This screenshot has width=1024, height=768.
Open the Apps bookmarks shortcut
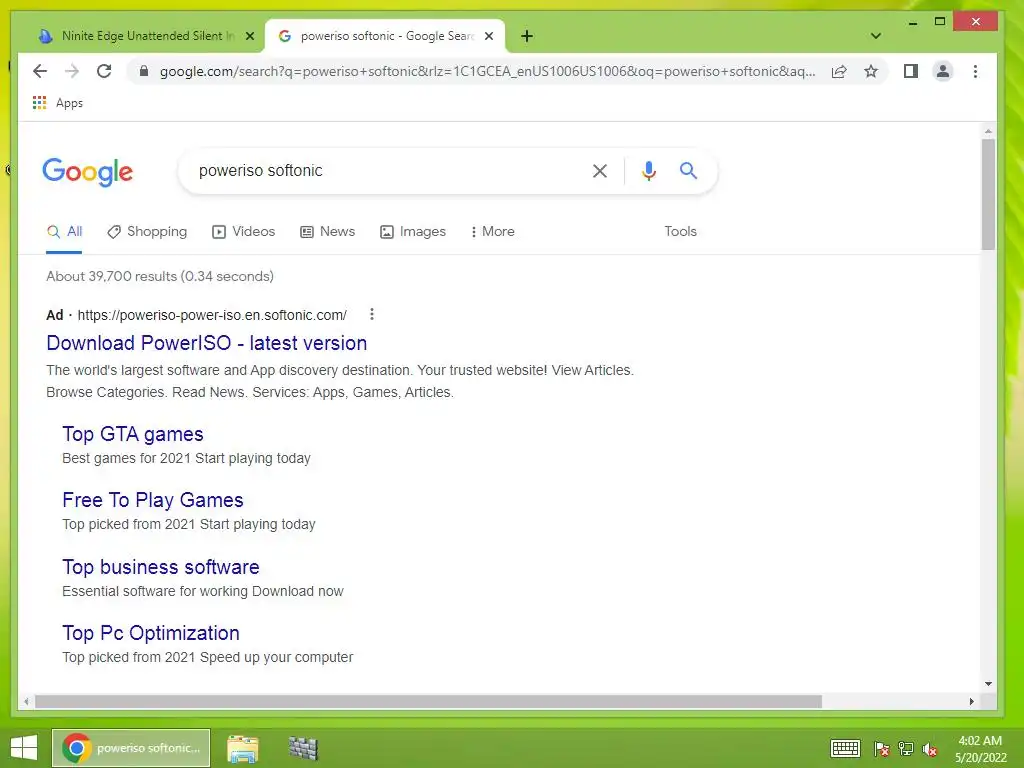[57, 103]
